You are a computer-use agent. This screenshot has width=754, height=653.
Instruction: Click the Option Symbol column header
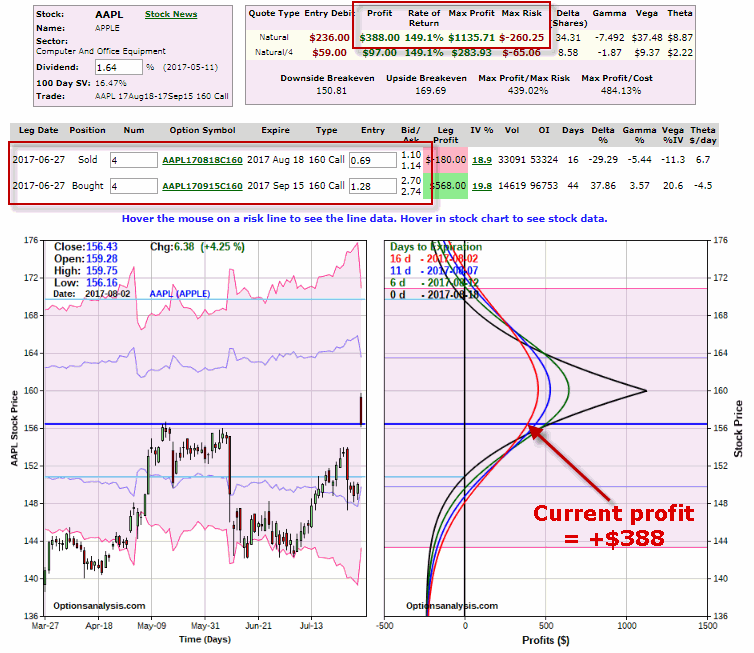click(202, 130)
